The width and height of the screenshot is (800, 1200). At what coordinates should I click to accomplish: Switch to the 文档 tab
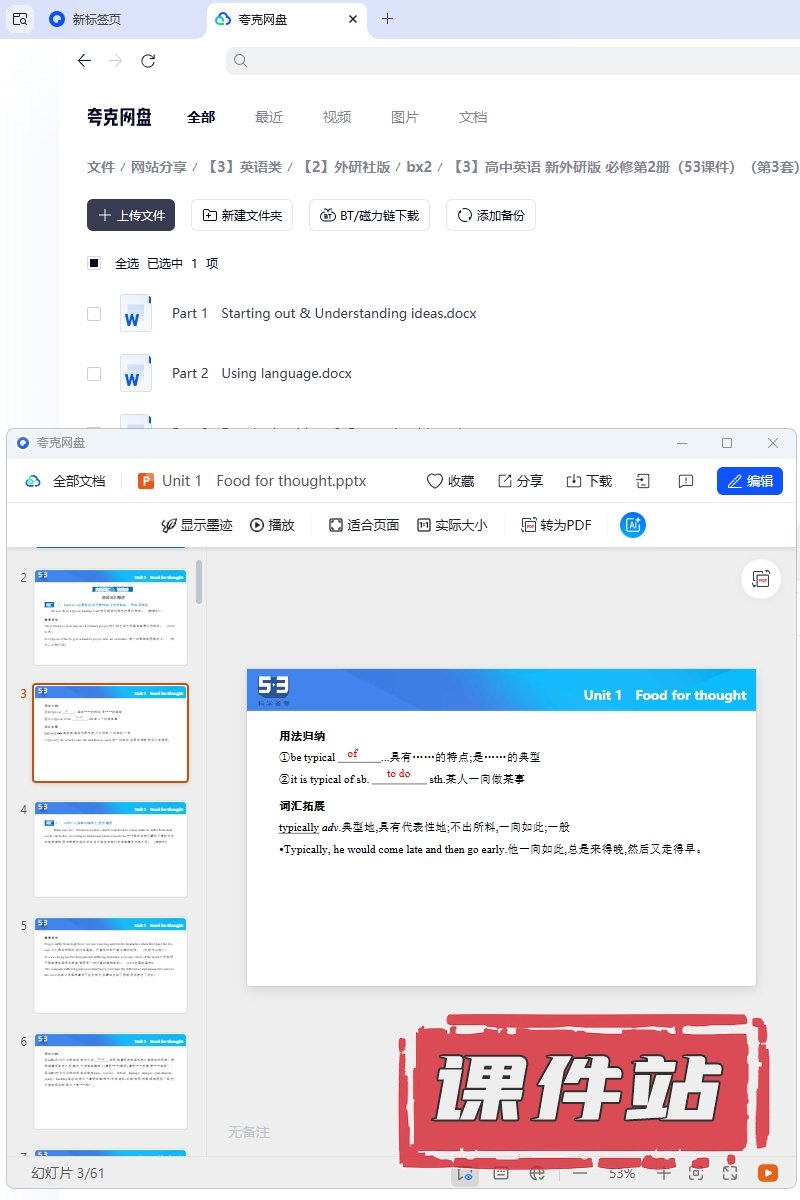pyautogui.click(x=473, y=117)
